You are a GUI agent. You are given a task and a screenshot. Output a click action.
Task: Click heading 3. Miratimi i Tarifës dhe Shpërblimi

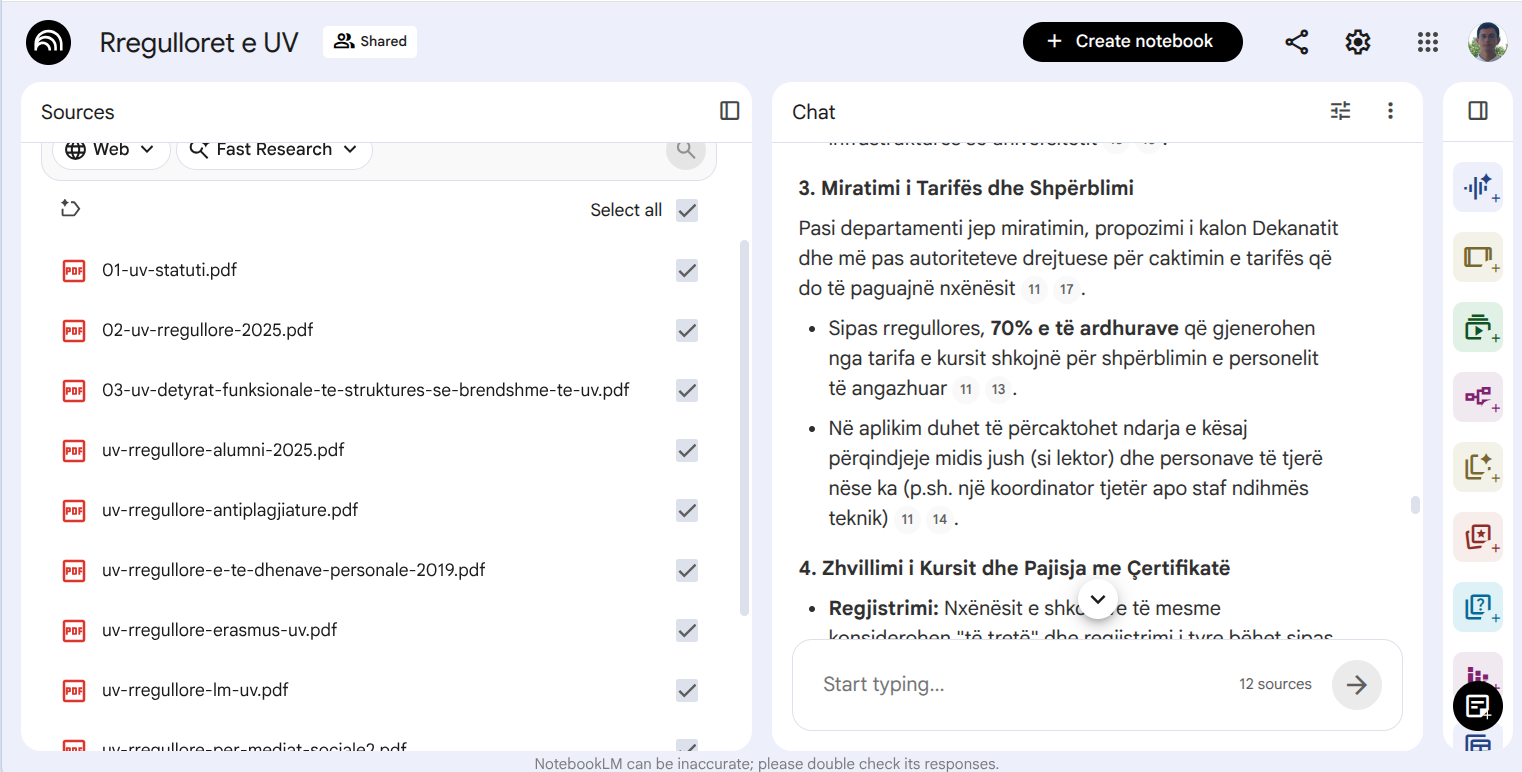tap(966, 188)
